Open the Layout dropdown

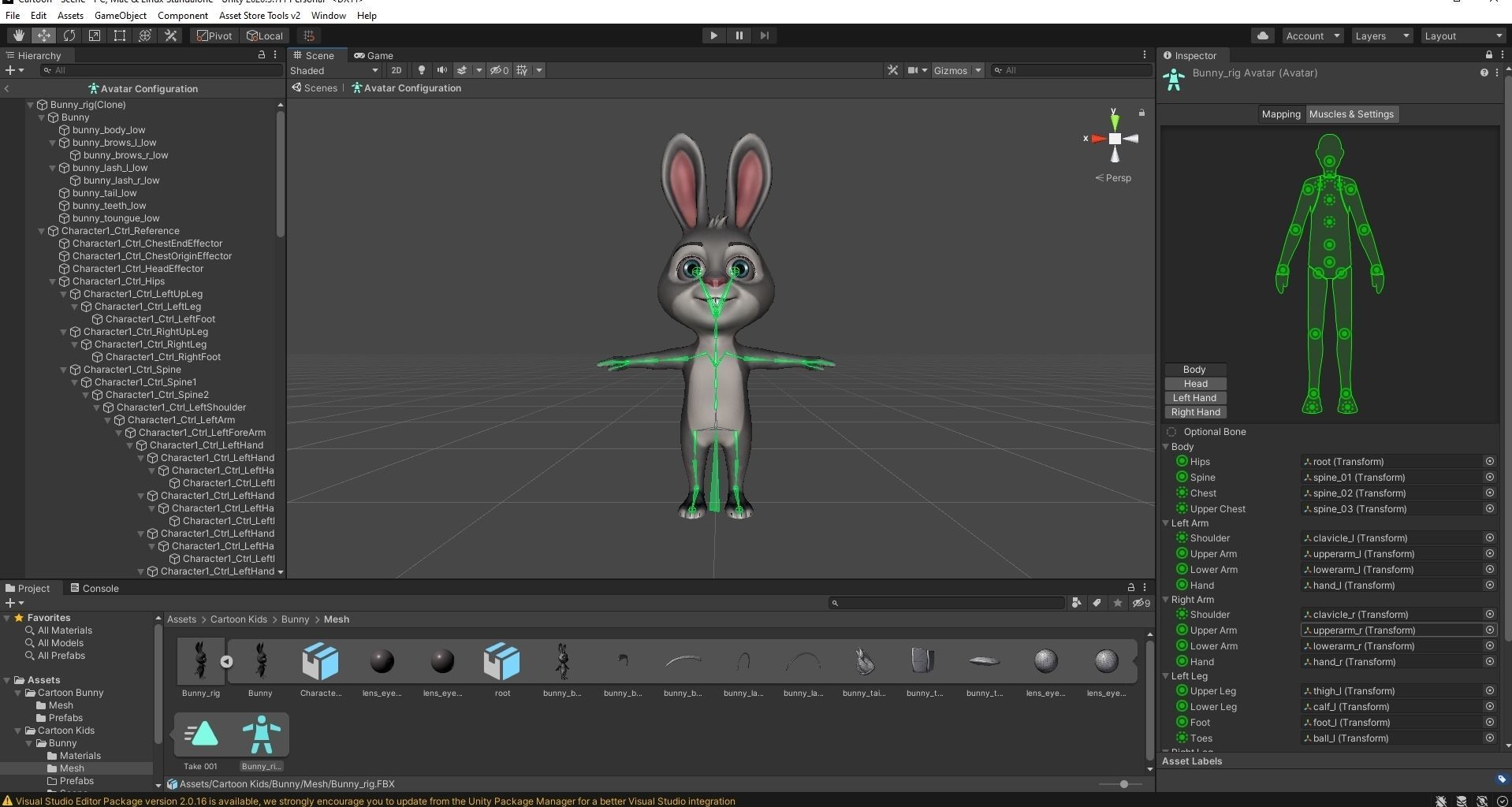1465,35
